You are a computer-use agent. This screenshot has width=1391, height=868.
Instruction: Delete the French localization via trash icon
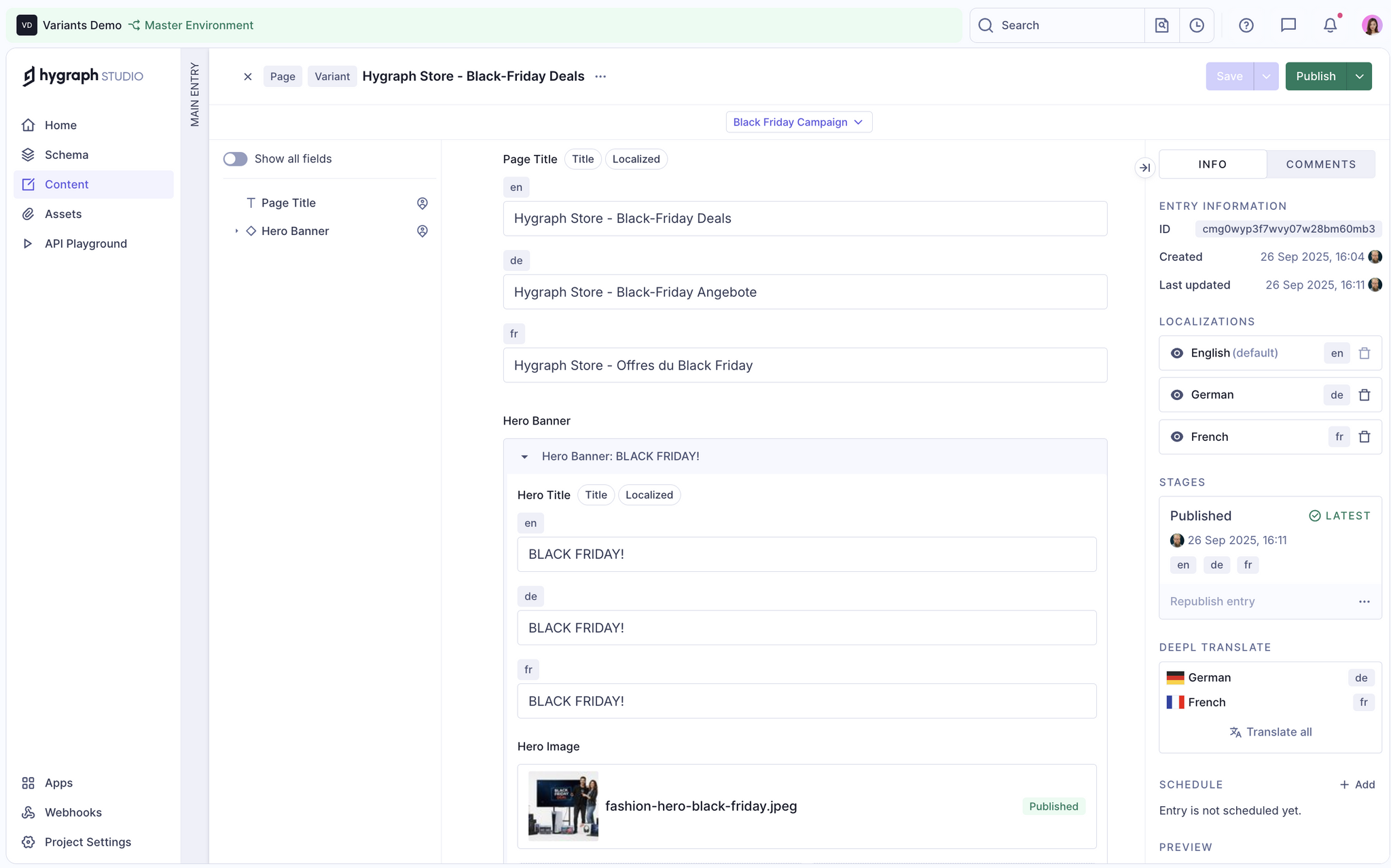pos(1365,437)
